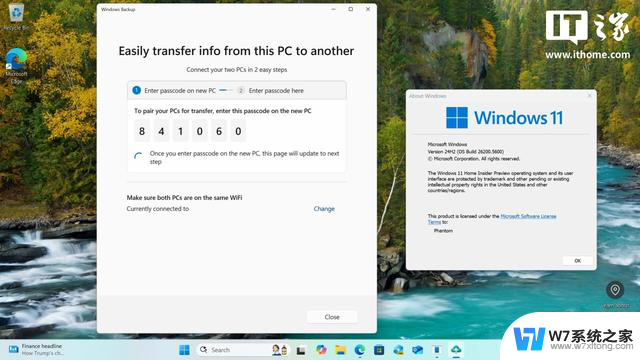
Task: Launch Microsoft Edge from the taskbar
Action: pos(360,350)
